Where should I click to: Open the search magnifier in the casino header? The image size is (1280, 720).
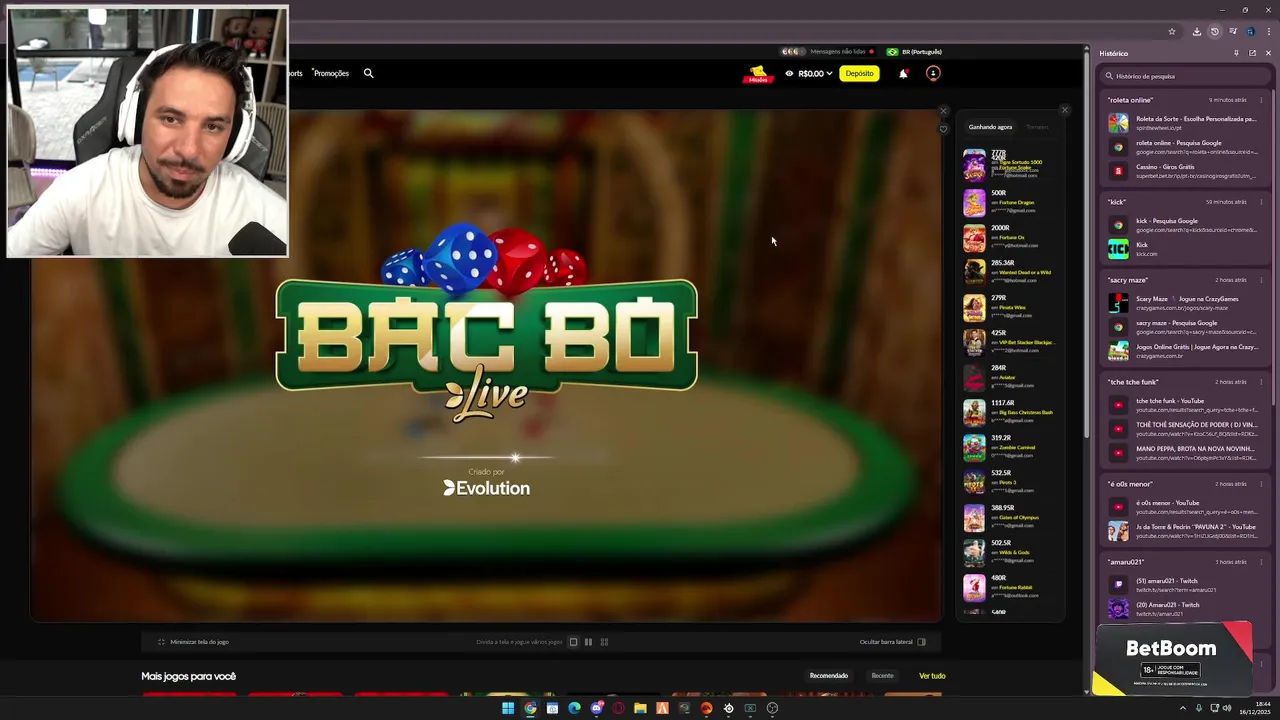coord(368,73)
